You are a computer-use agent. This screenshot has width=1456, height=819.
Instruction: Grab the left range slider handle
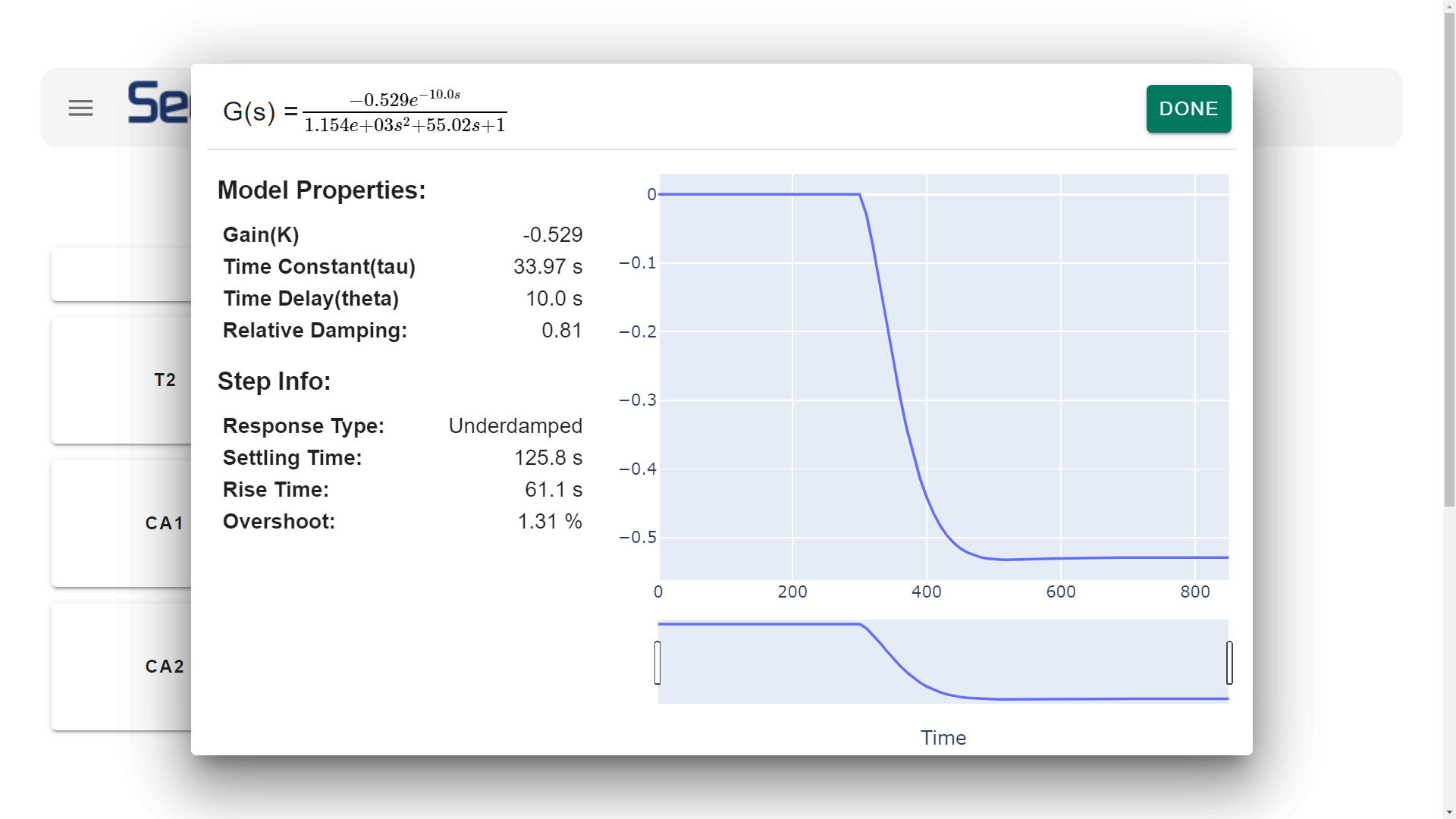click(x=657, y=663)
